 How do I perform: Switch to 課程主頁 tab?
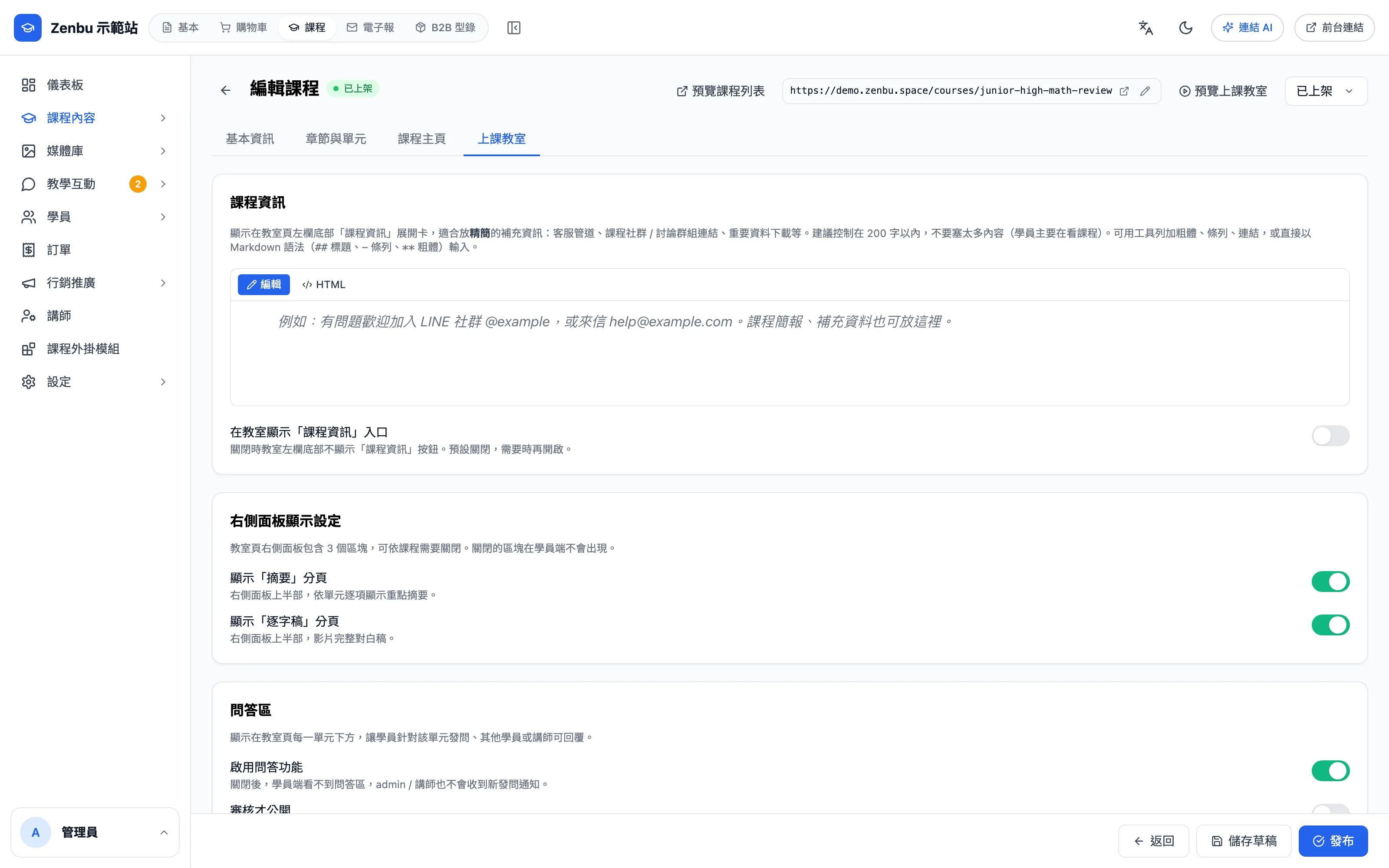[x=422, y=139]
